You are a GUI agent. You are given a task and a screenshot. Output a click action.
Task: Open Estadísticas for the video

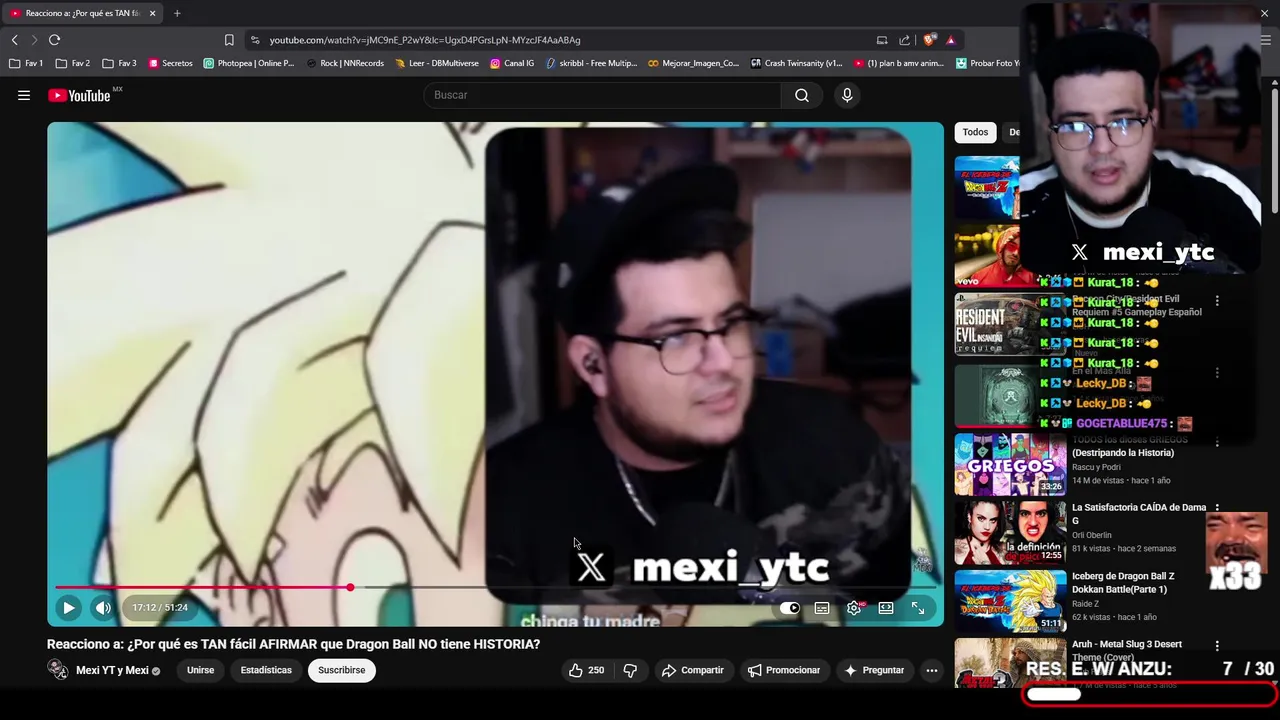click(x=266, y=670)
